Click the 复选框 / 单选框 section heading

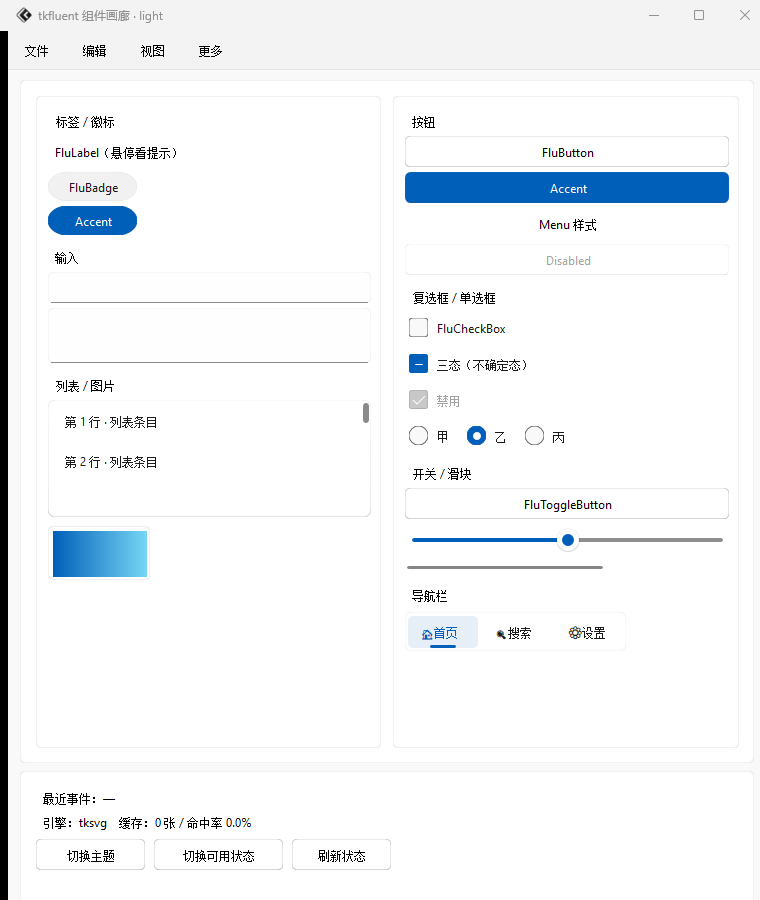click(453, 298)
